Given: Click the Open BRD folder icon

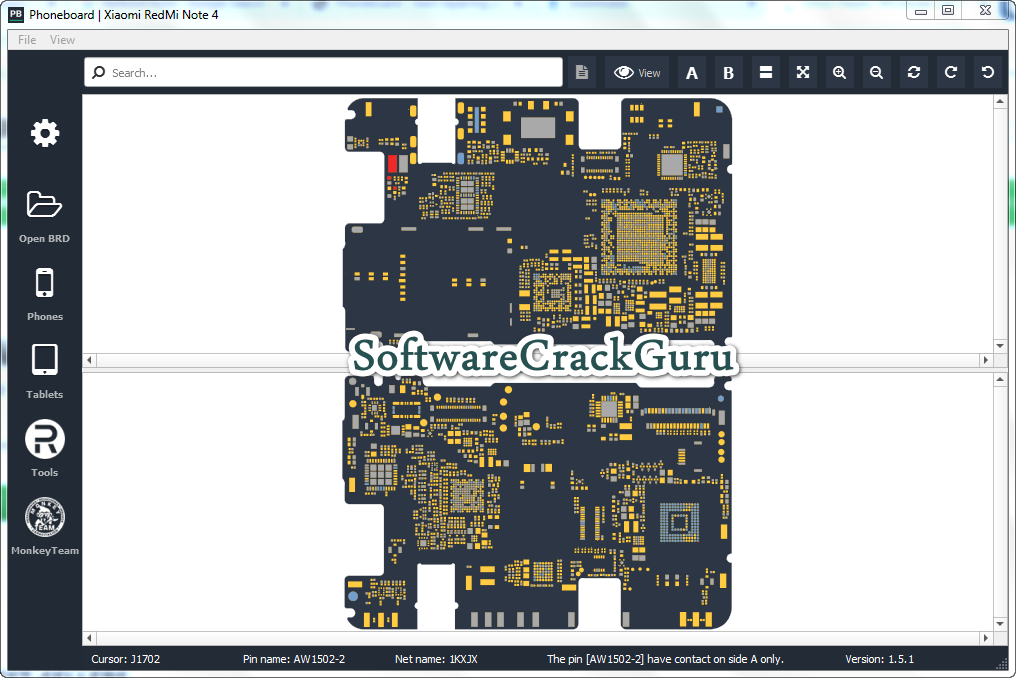Looking at the screenshot, I should 44,205.
